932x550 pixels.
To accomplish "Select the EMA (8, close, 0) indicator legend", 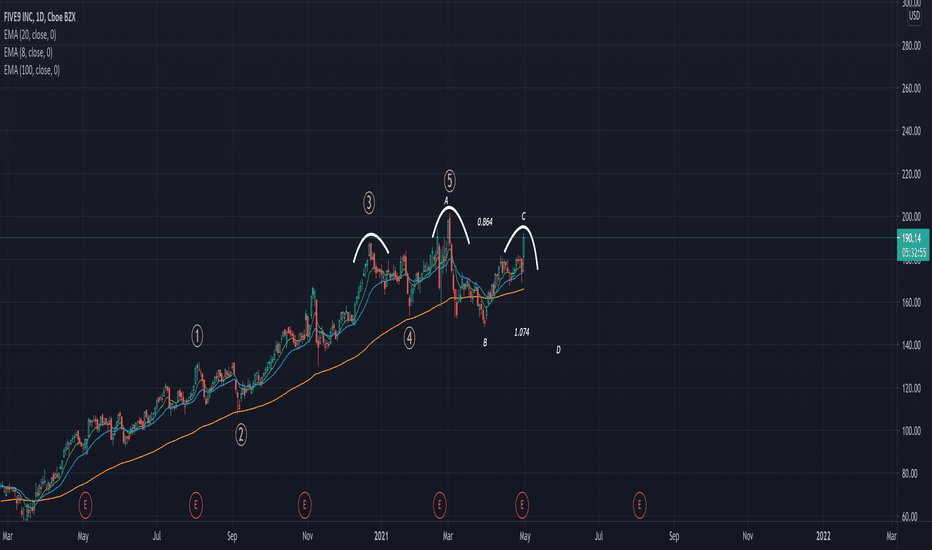I will point(28,52).
